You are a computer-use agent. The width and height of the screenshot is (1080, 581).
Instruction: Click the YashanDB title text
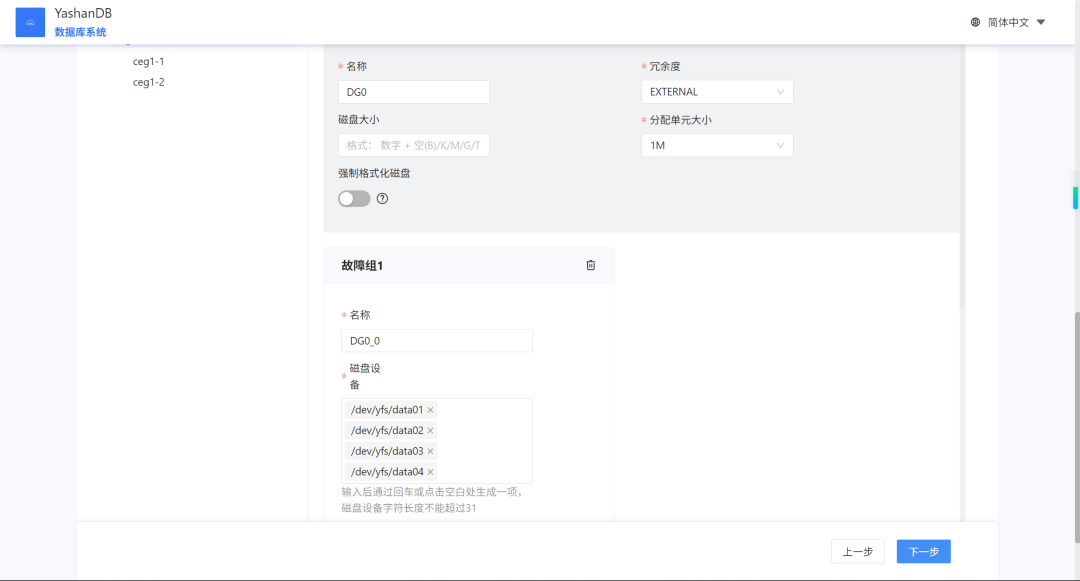pyautogui.click(x=83, y=13)
